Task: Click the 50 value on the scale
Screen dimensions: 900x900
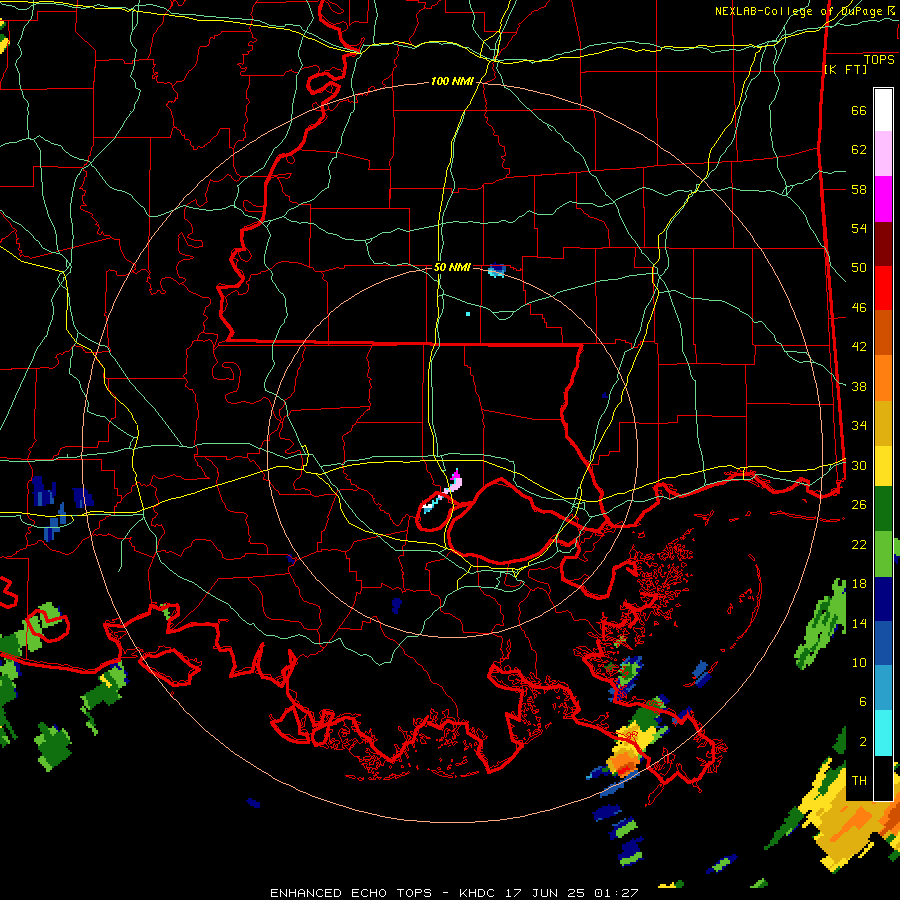Action: (x=859, y=268)
